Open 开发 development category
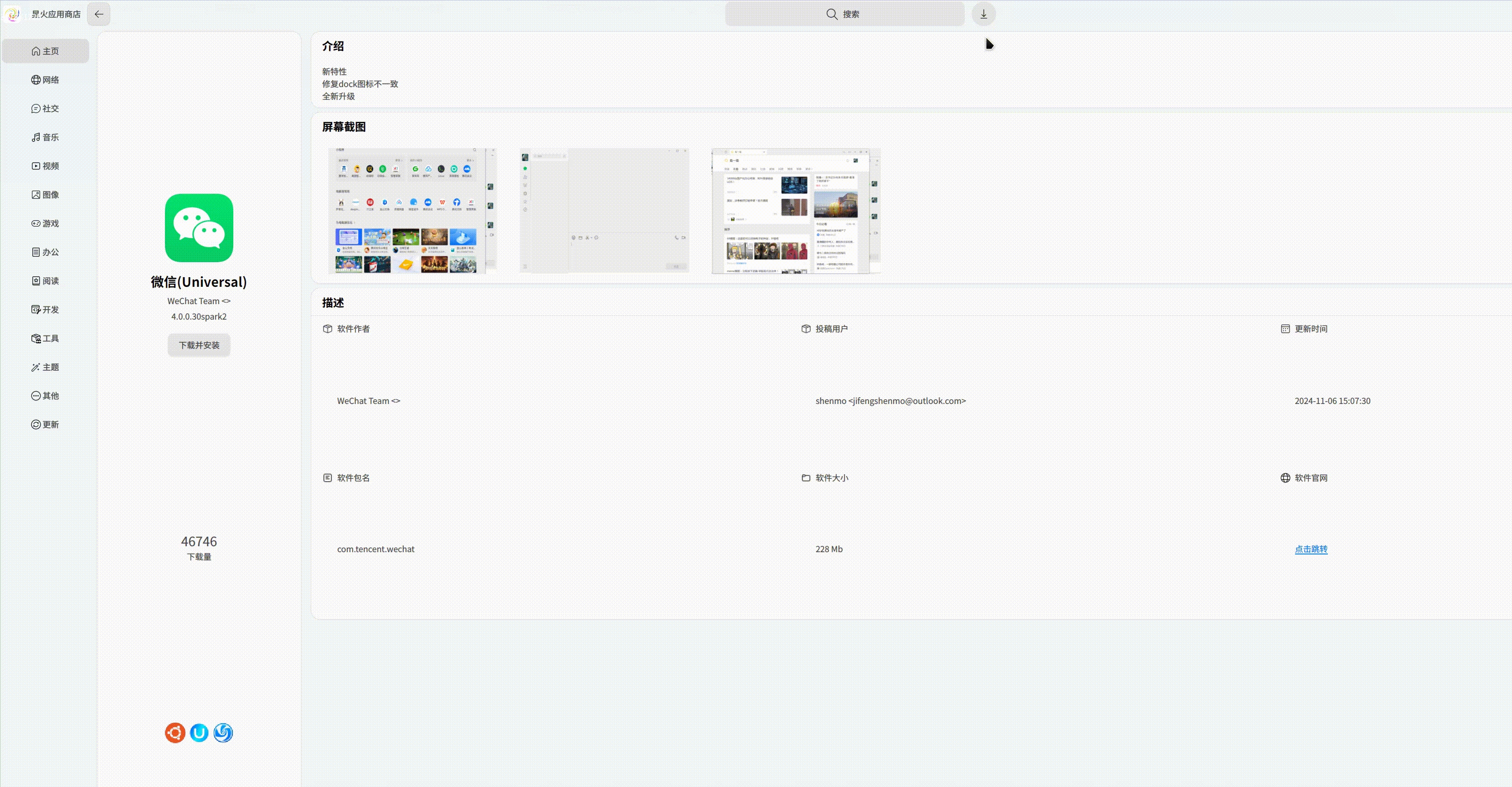This screenshot has height=787, width=1512. (x=45, y=310)
